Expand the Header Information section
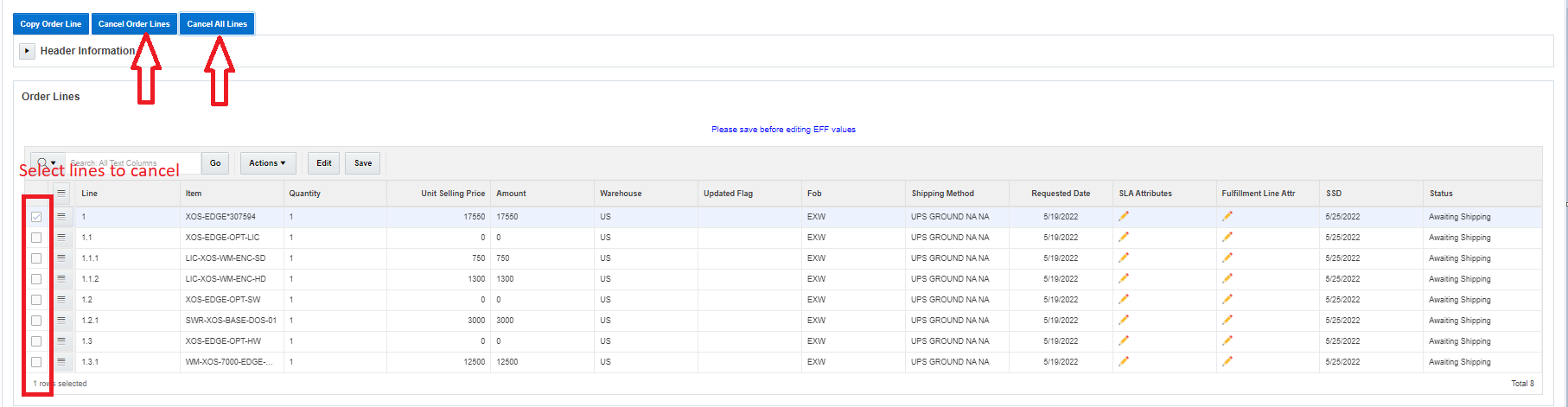 28,51
